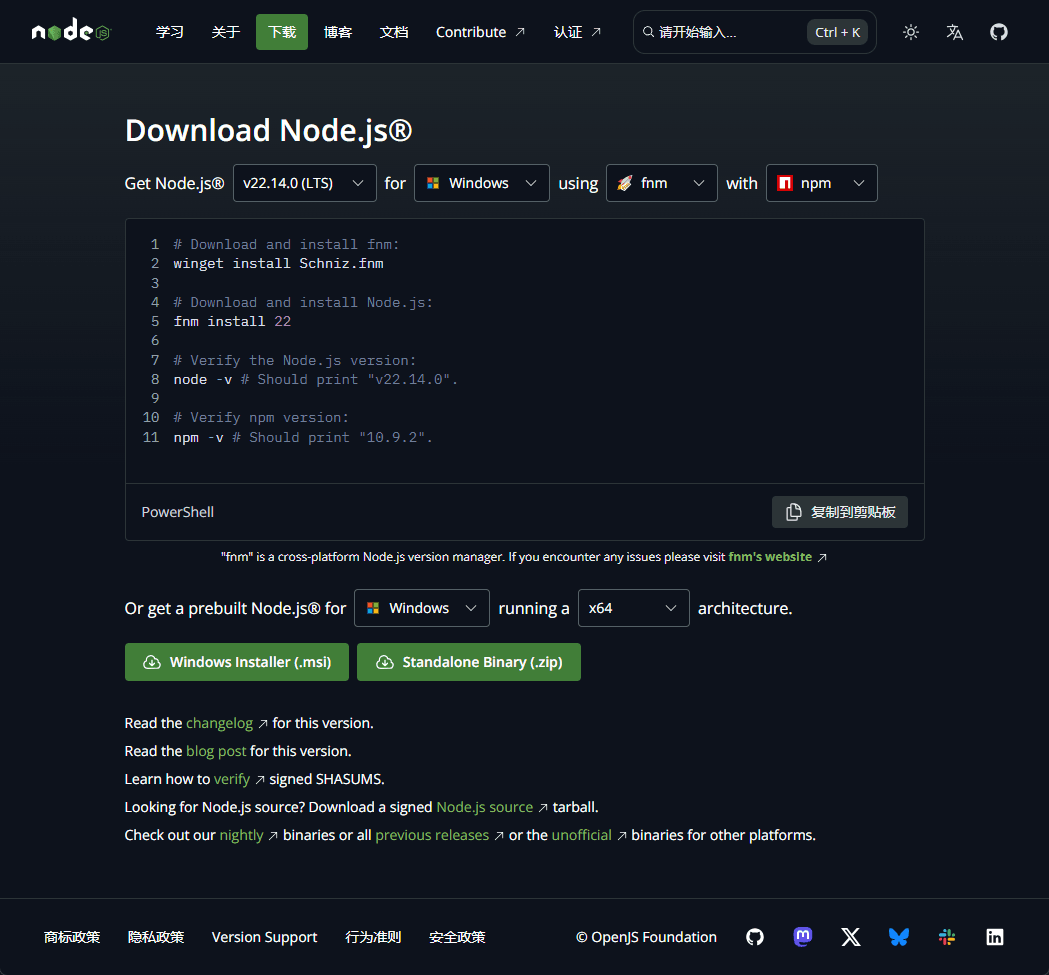Toggle the light/dark theme sun icon
This screenshot has width=1049, height=975.
tap(911, 32)
